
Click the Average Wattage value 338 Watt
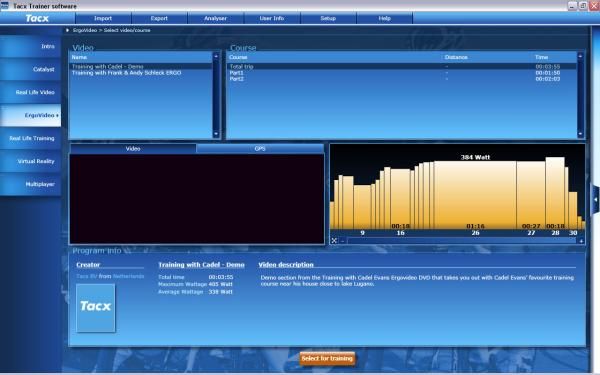pyautogui.click(x=220, y=292)
